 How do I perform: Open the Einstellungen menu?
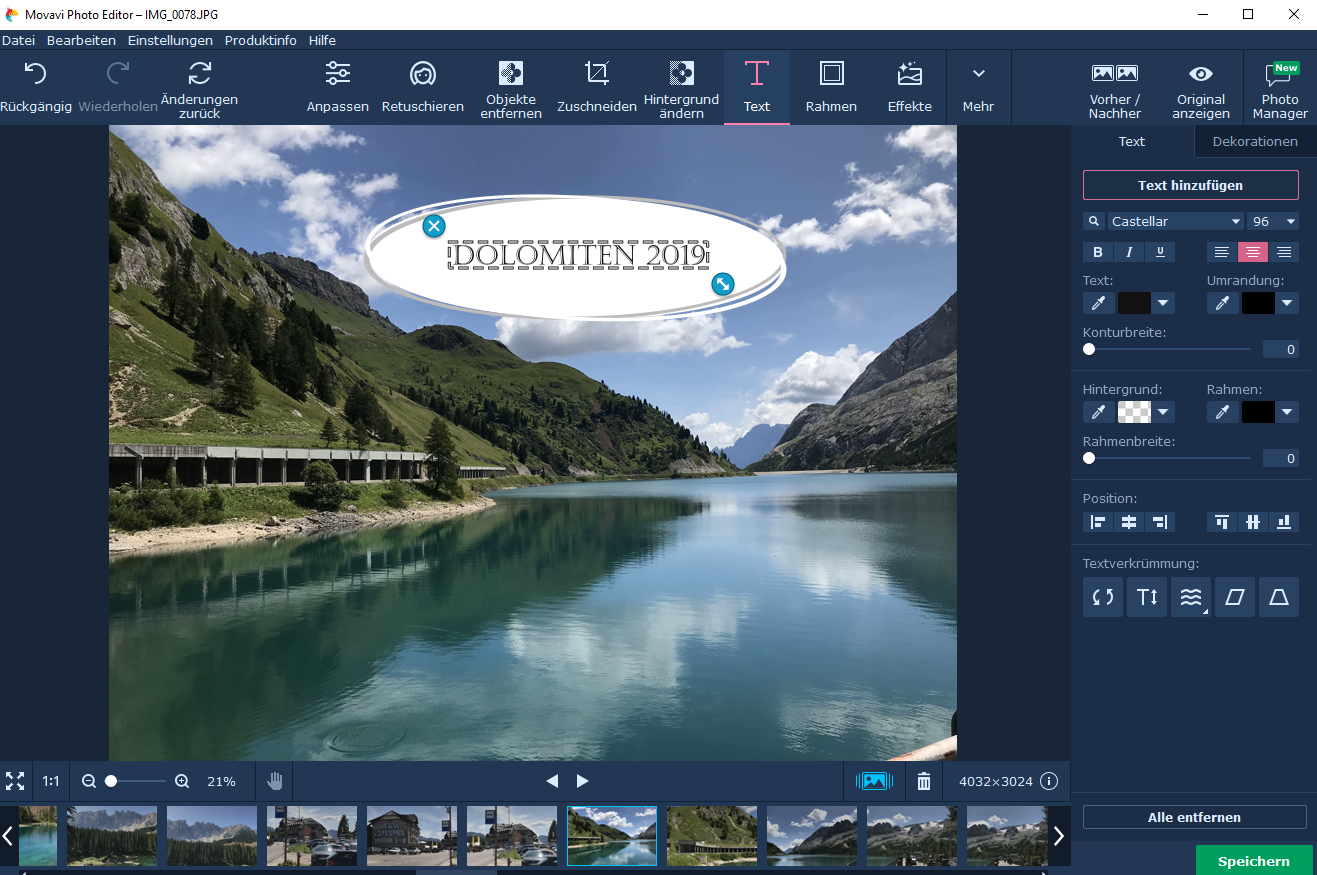[x=170, y=40]
